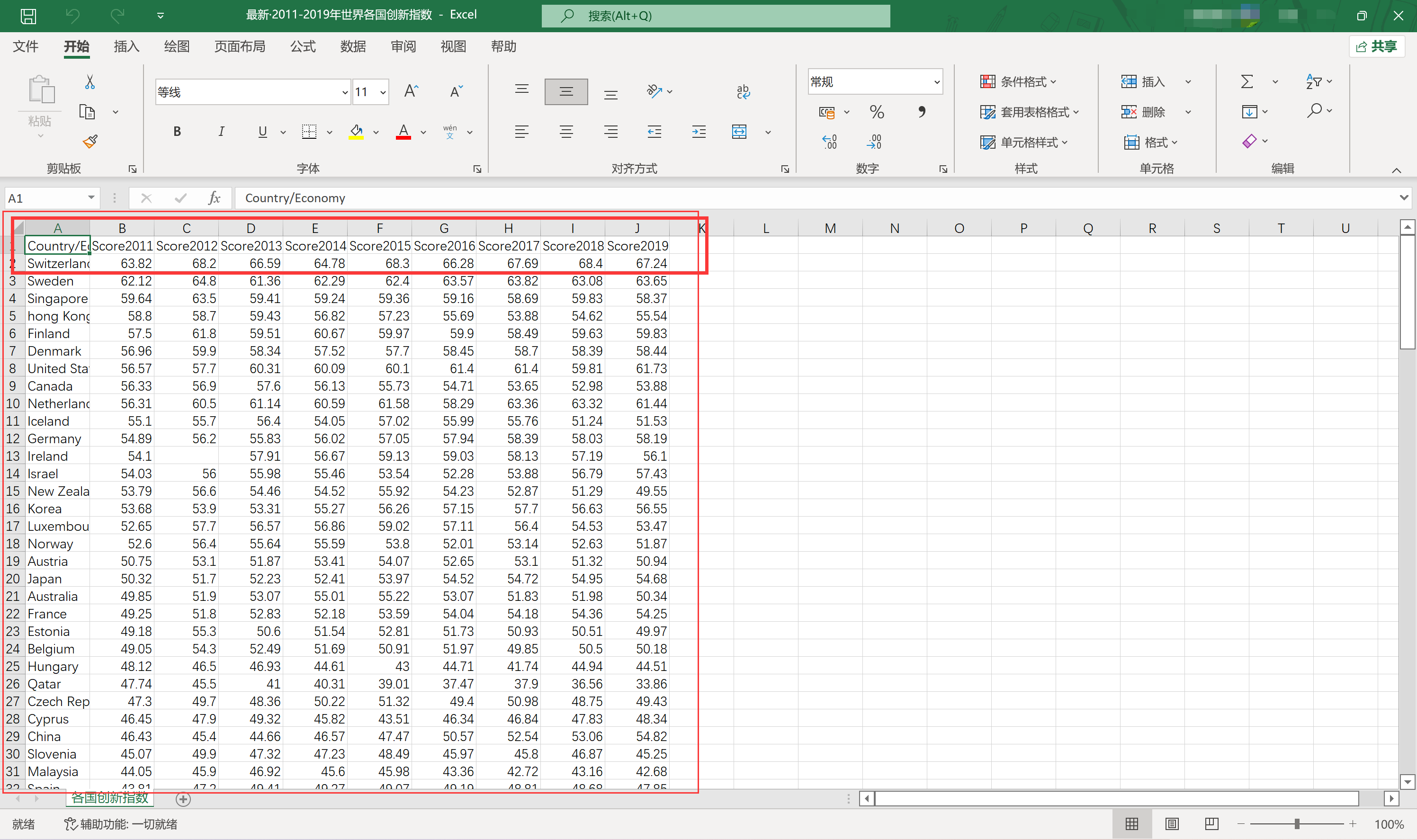Switch to Page Layout view in status bar
The image size is (1417, 840).
point(1172,824)
